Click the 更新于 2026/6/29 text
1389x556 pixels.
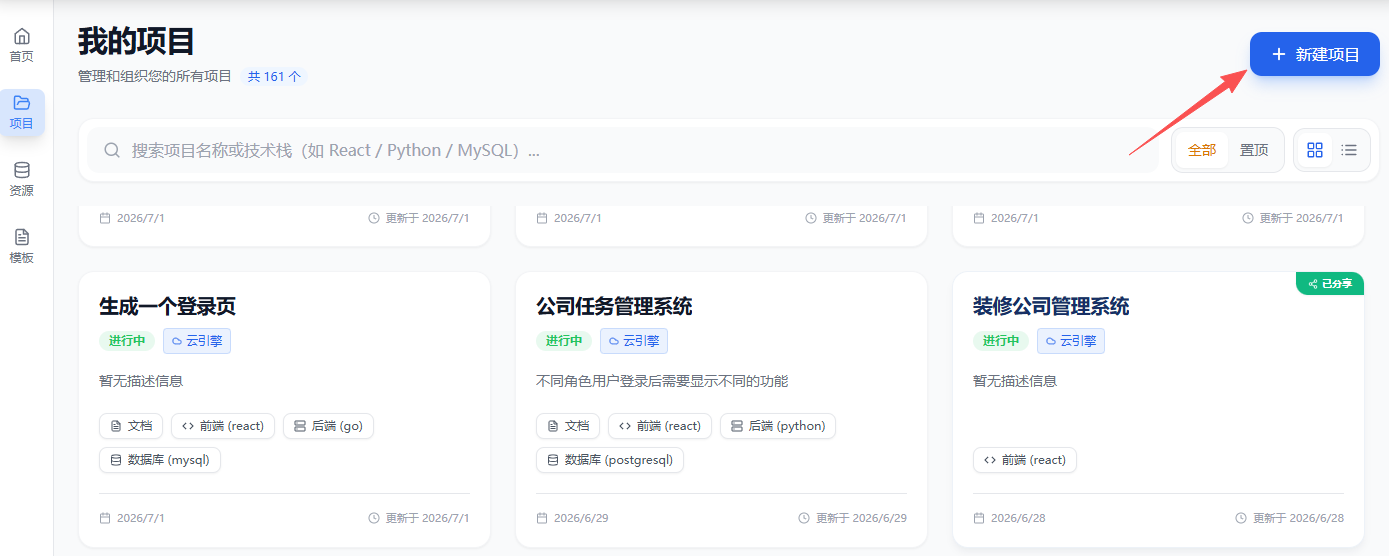(x=861, y=518)
